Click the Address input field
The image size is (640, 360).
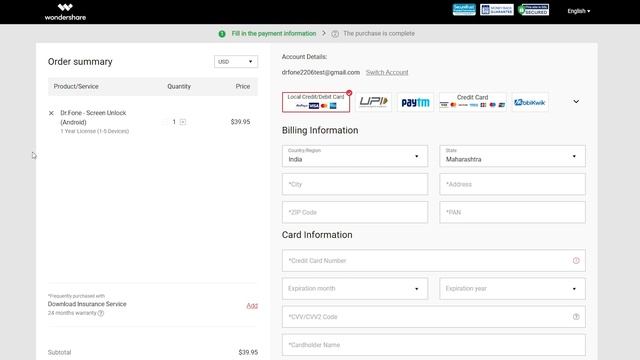click(512, 184)
